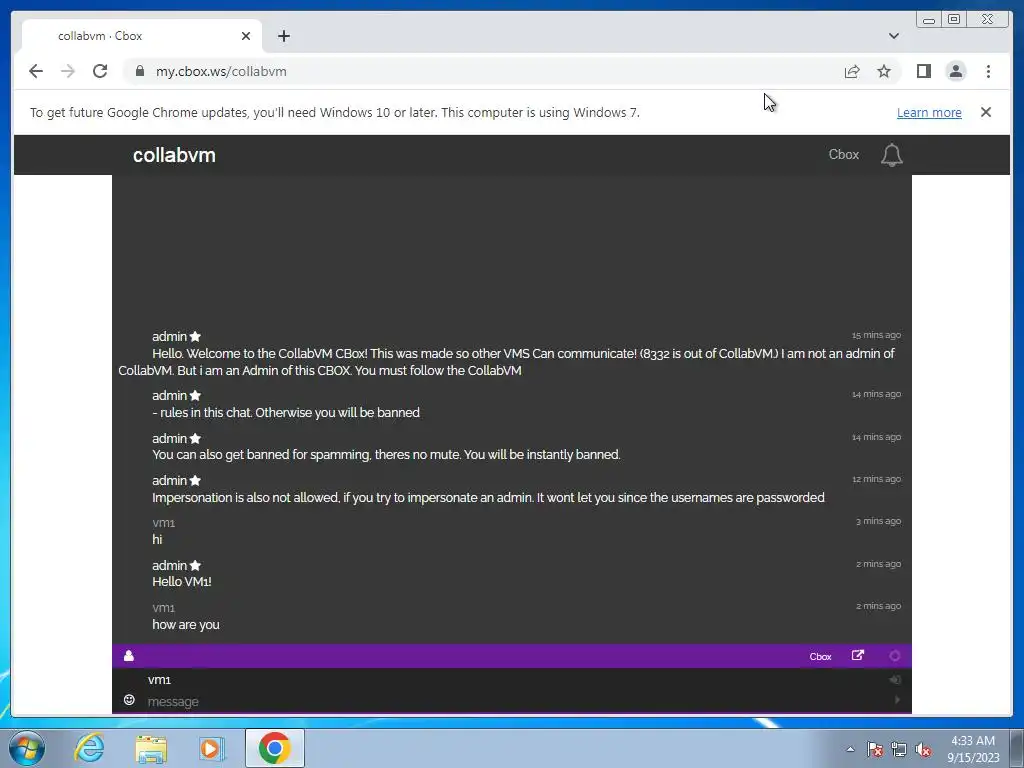Open a new browser tab
Viewport: 1024px width, 768px height.
[x=283, y=36]
